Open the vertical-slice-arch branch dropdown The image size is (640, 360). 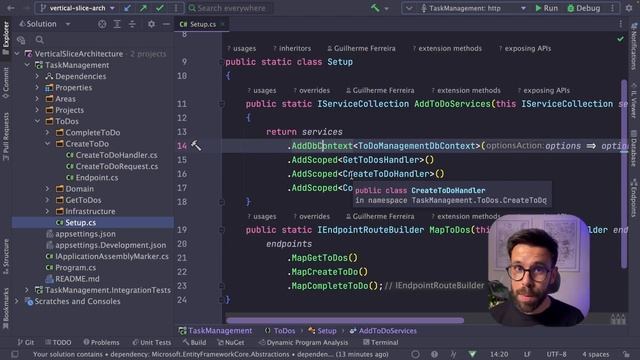click(78, 8)
